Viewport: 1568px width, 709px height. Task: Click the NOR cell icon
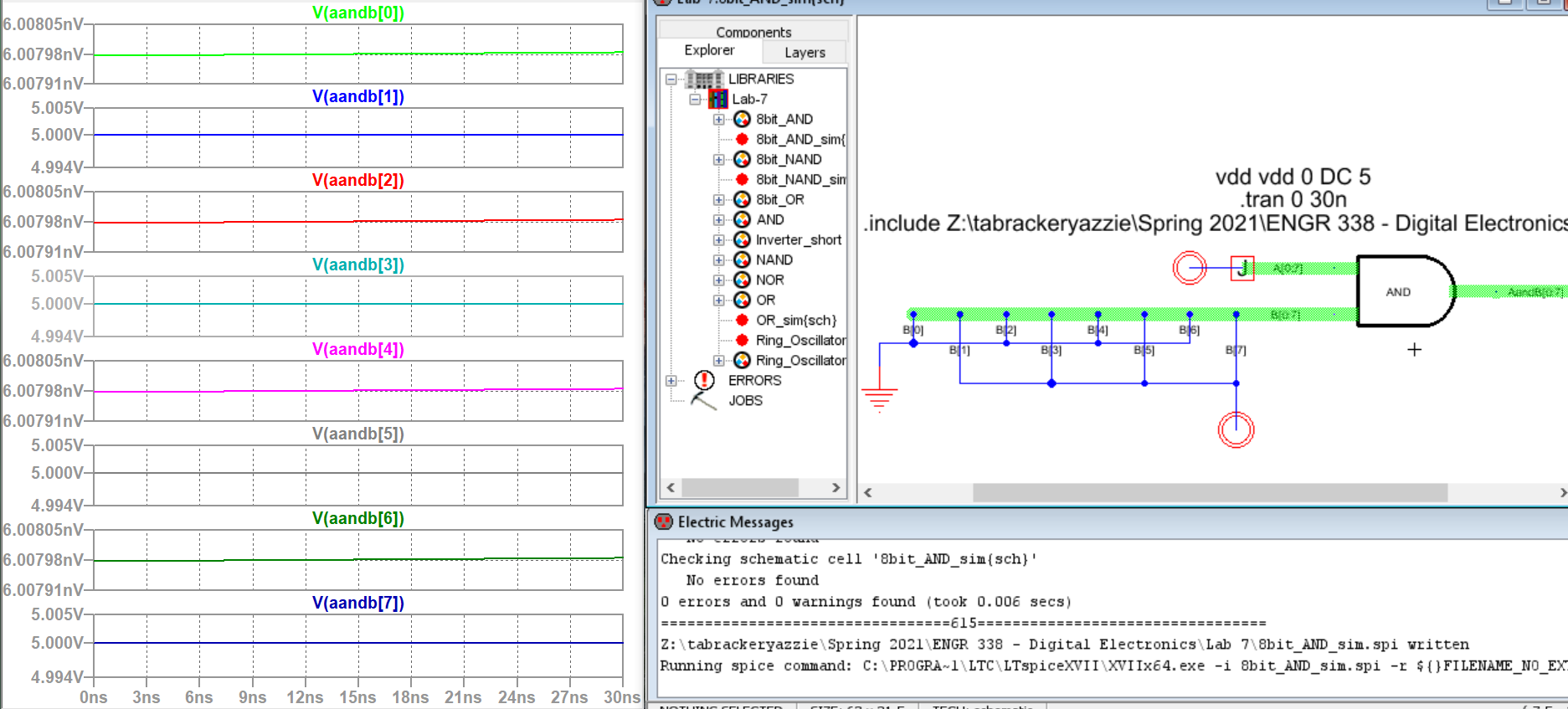(x=742, y=280)
